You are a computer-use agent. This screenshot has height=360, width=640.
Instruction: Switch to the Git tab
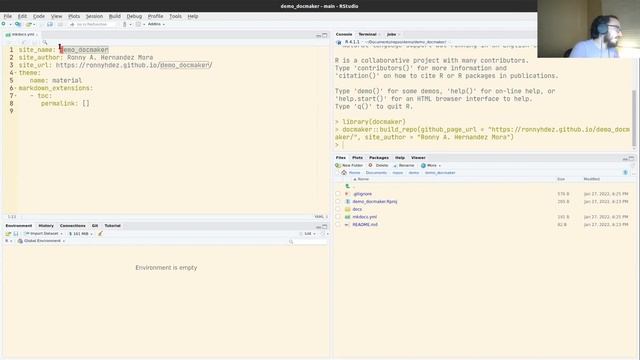95,226
